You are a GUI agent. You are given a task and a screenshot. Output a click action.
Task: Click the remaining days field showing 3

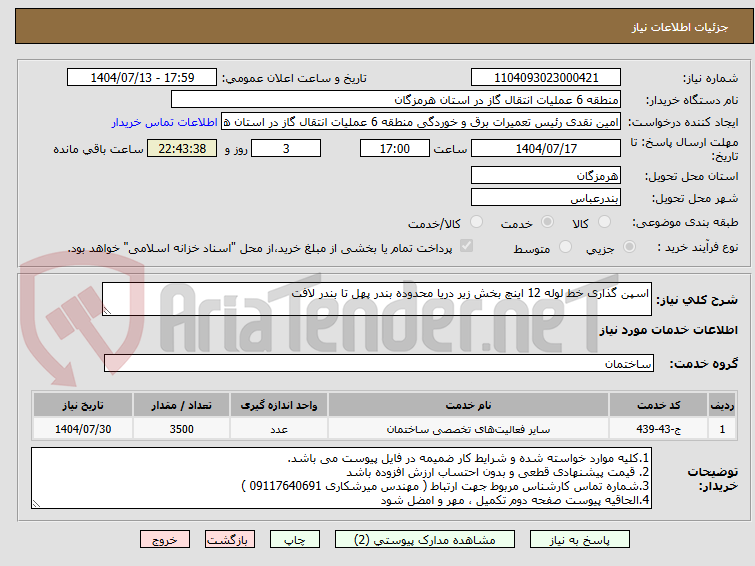[x=286, y=148]
